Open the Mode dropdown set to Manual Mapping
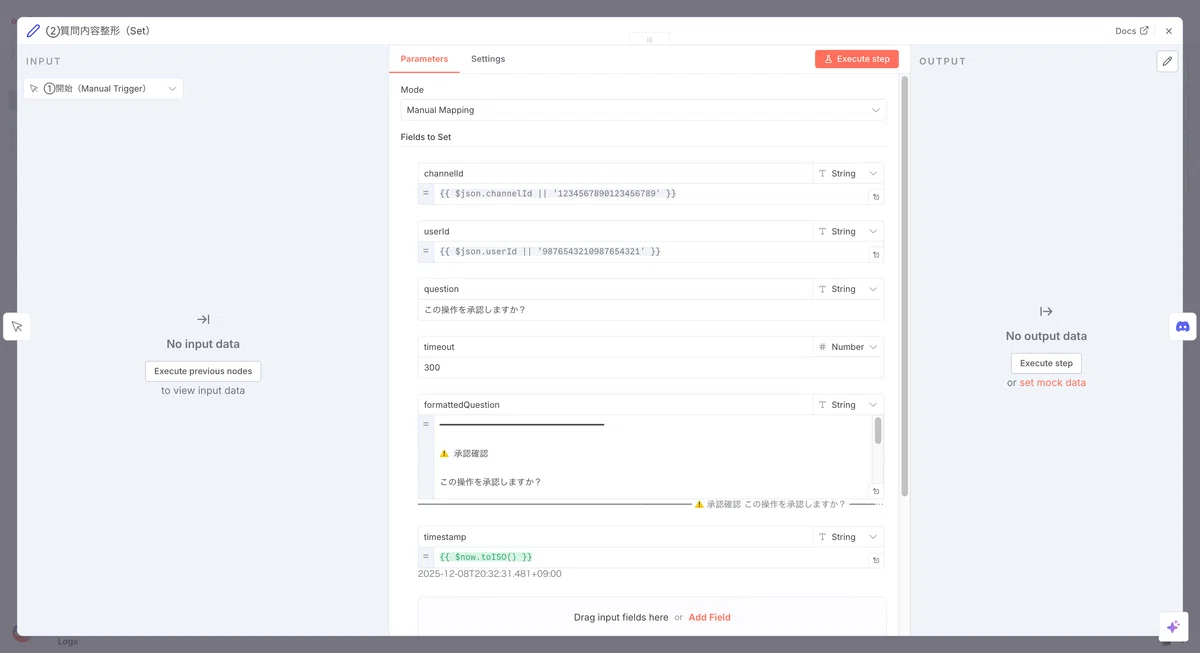The image size is (1200, 653). point(643,110)
